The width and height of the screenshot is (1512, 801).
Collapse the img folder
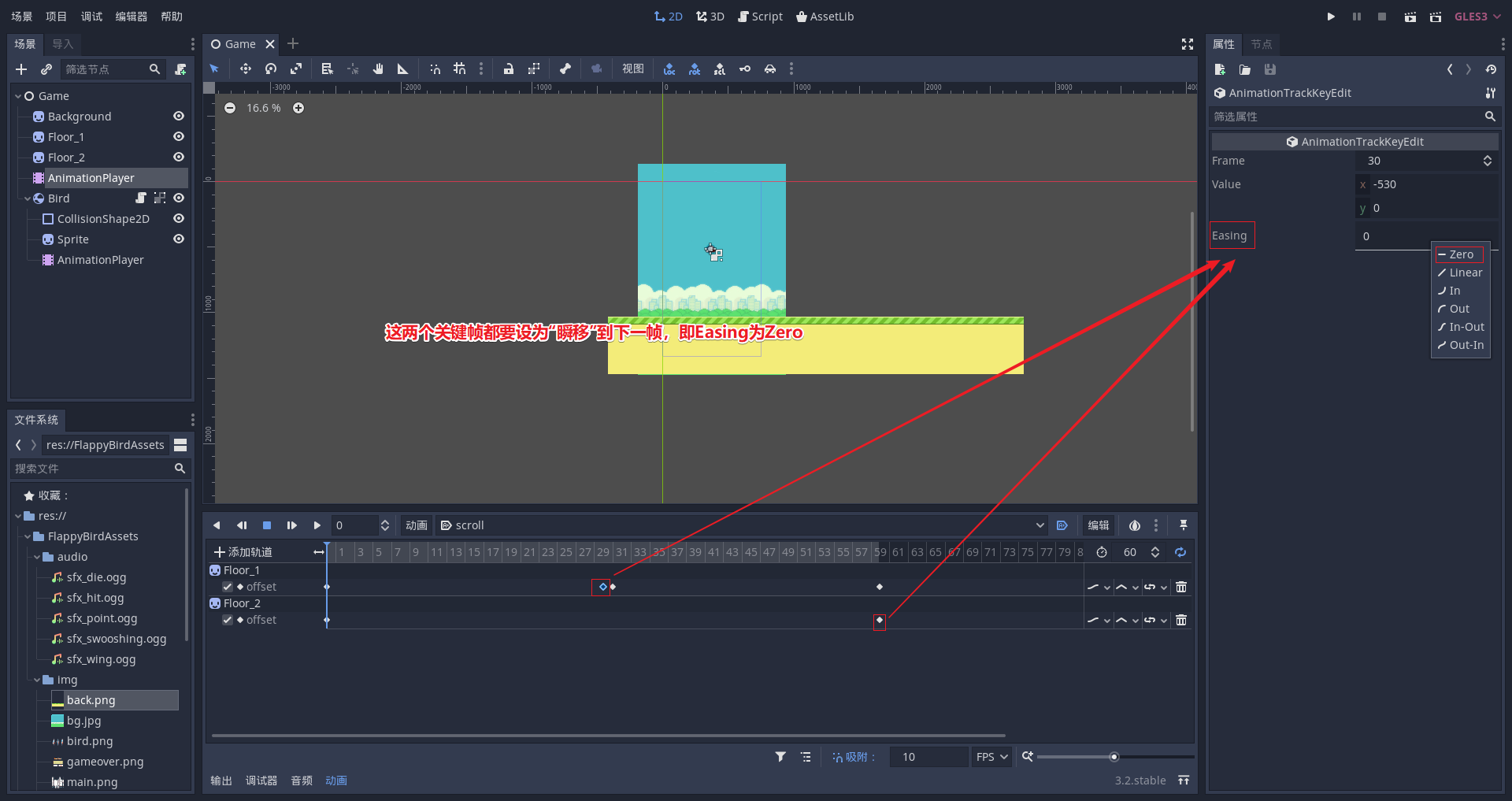pos(37,680)
